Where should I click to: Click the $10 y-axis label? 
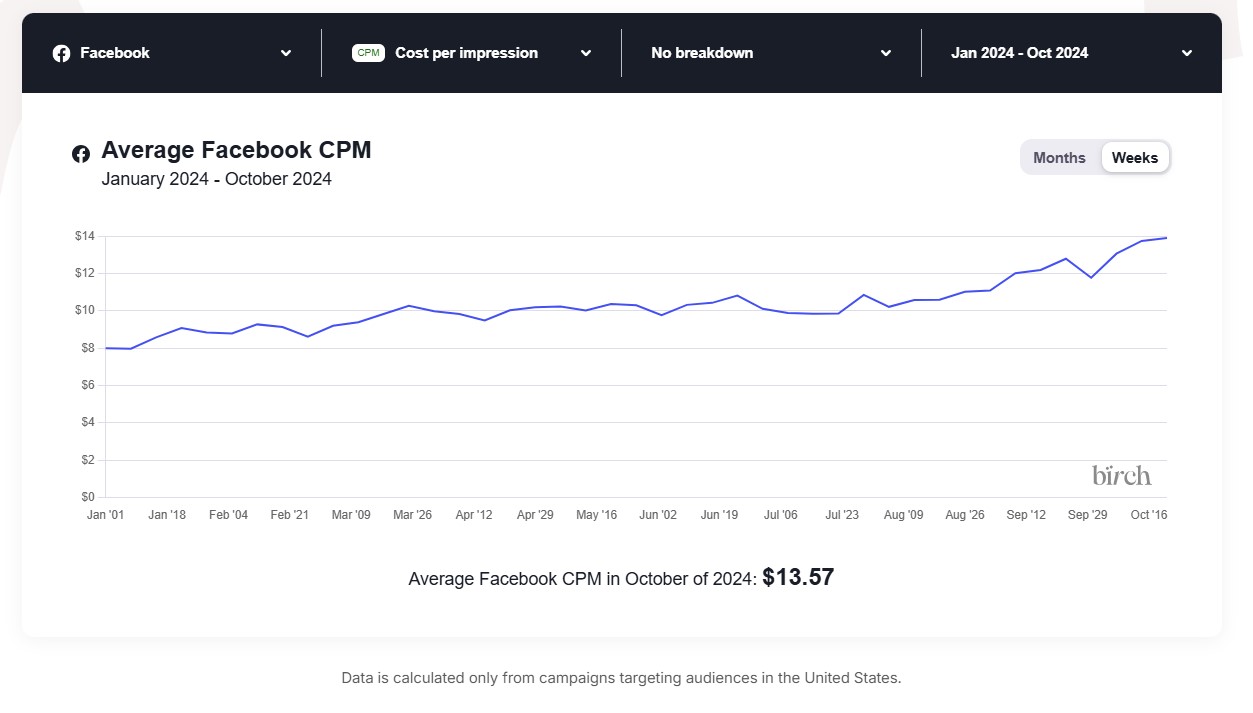click(x=84, y=310)
